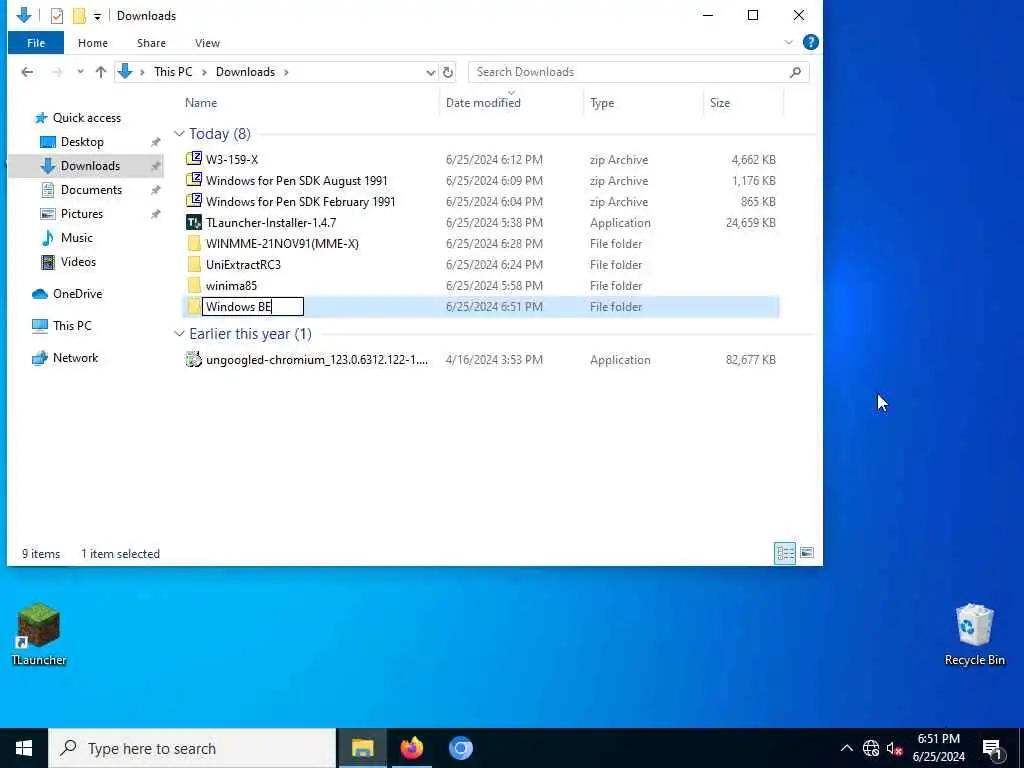The image size is (1024, 768).
Task: Open Music in the navigation pane
Action: (x=76, y=238)
